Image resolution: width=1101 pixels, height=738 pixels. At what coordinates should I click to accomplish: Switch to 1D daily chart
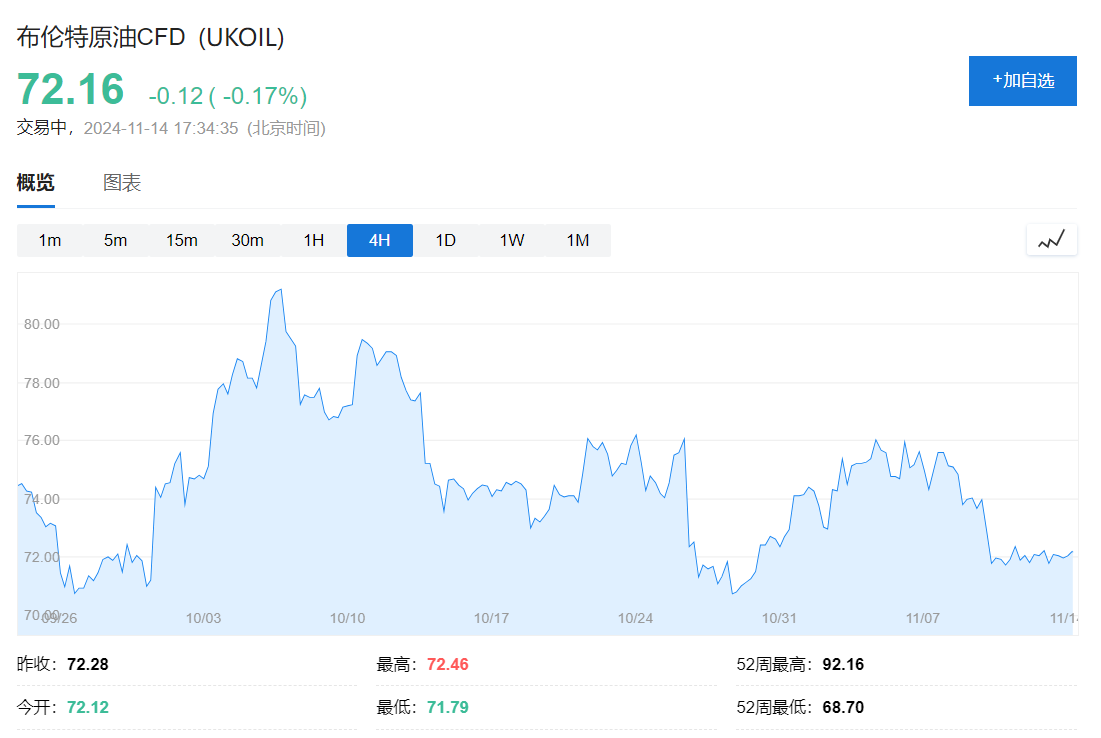point(446,240)
